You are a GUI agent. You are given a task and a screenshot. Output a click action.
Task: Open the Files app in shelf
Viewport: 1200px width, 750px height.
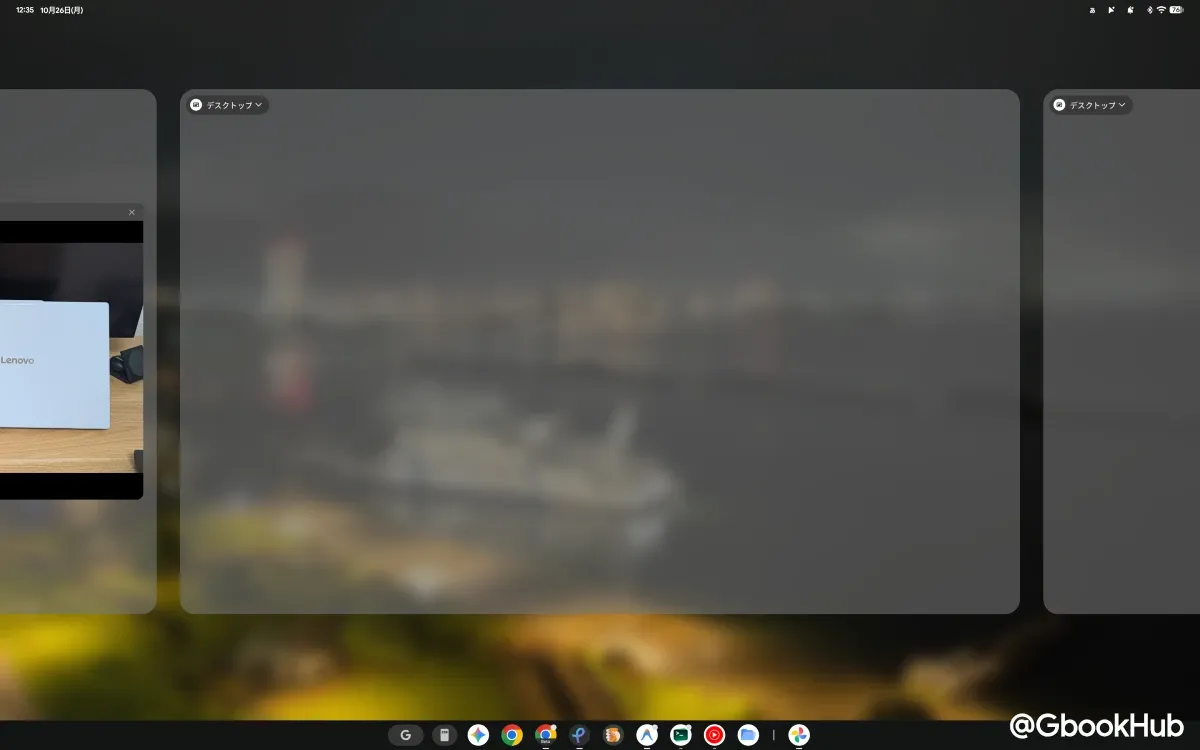click(748, 735)
